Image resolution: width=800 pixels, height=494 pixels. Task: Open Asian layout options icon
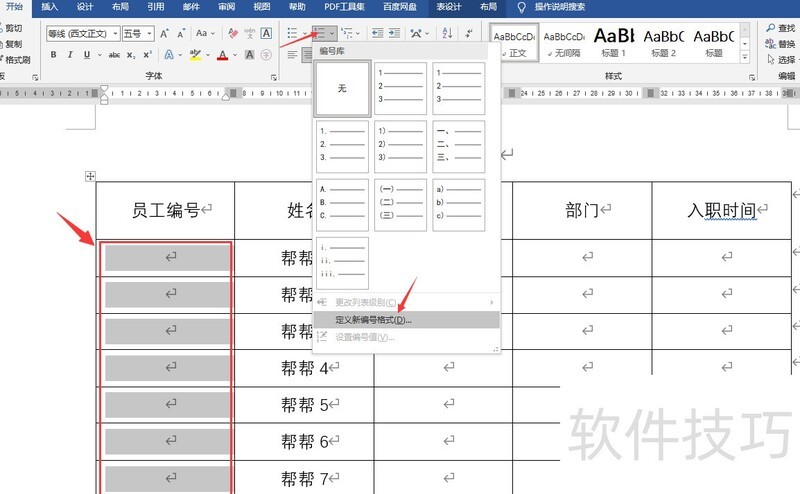point(416,34)
